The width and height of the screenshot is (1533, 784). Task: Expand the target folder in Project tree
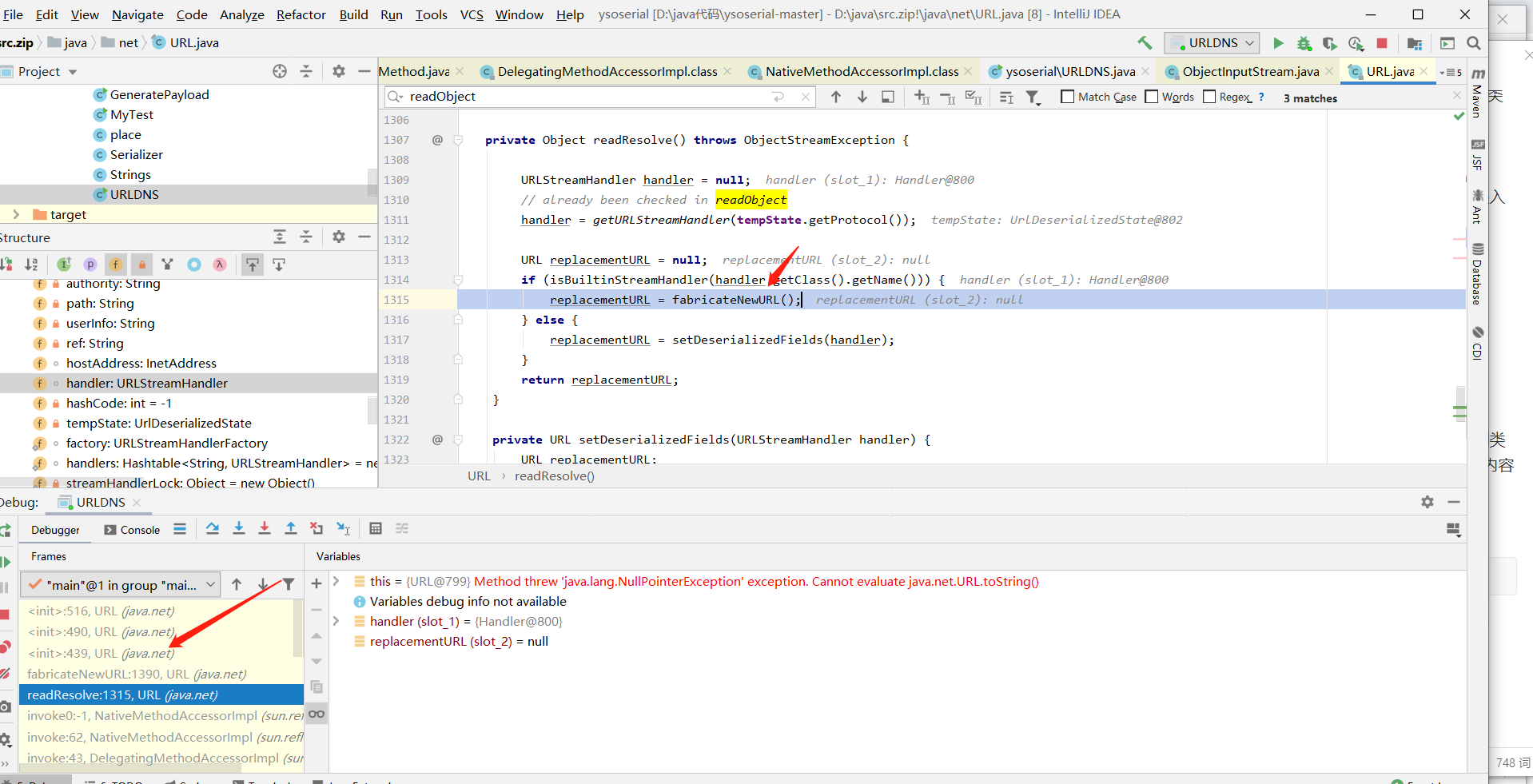(x=16, y=214)
